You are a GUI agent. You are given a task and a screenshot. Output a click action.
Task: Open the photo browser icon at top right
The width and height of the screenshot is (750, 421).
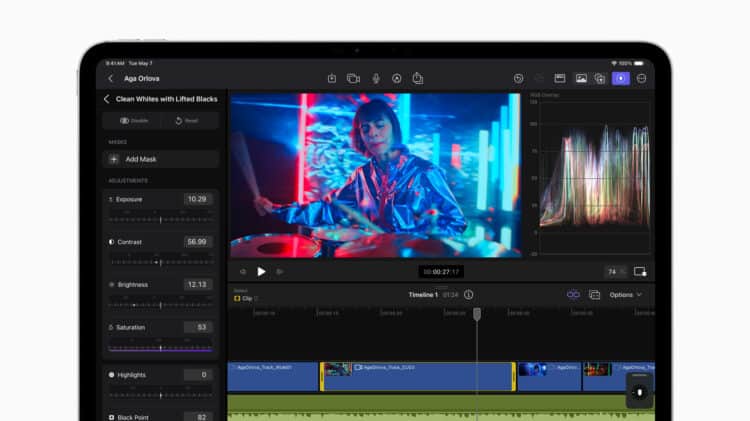(581, 78)
